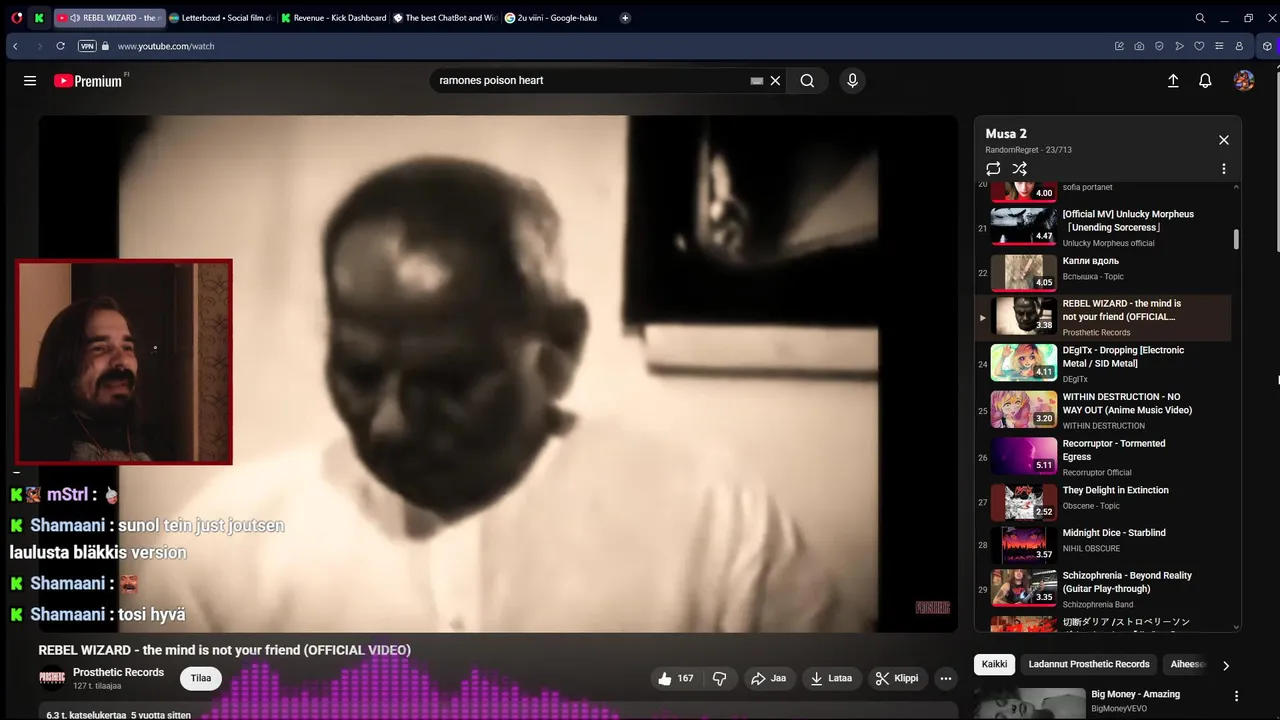Image resolution: width=1280 pixels, height=720 pixels.
Task: Go to the YouTube Premium home logo
Action: pos(88,81)
